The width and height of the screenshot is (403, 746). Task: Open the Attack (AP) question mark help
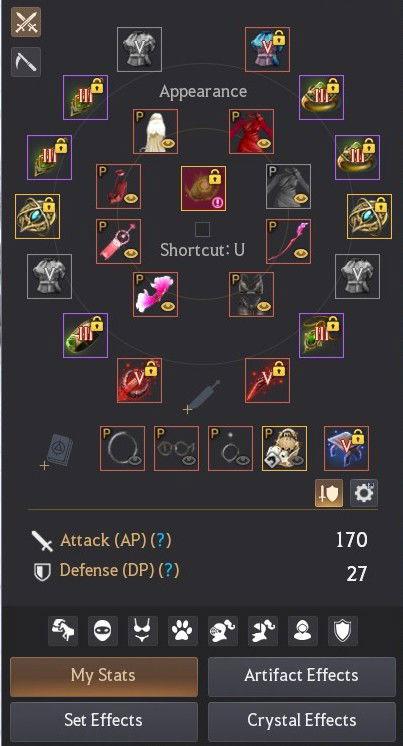[x=161, y=540]
